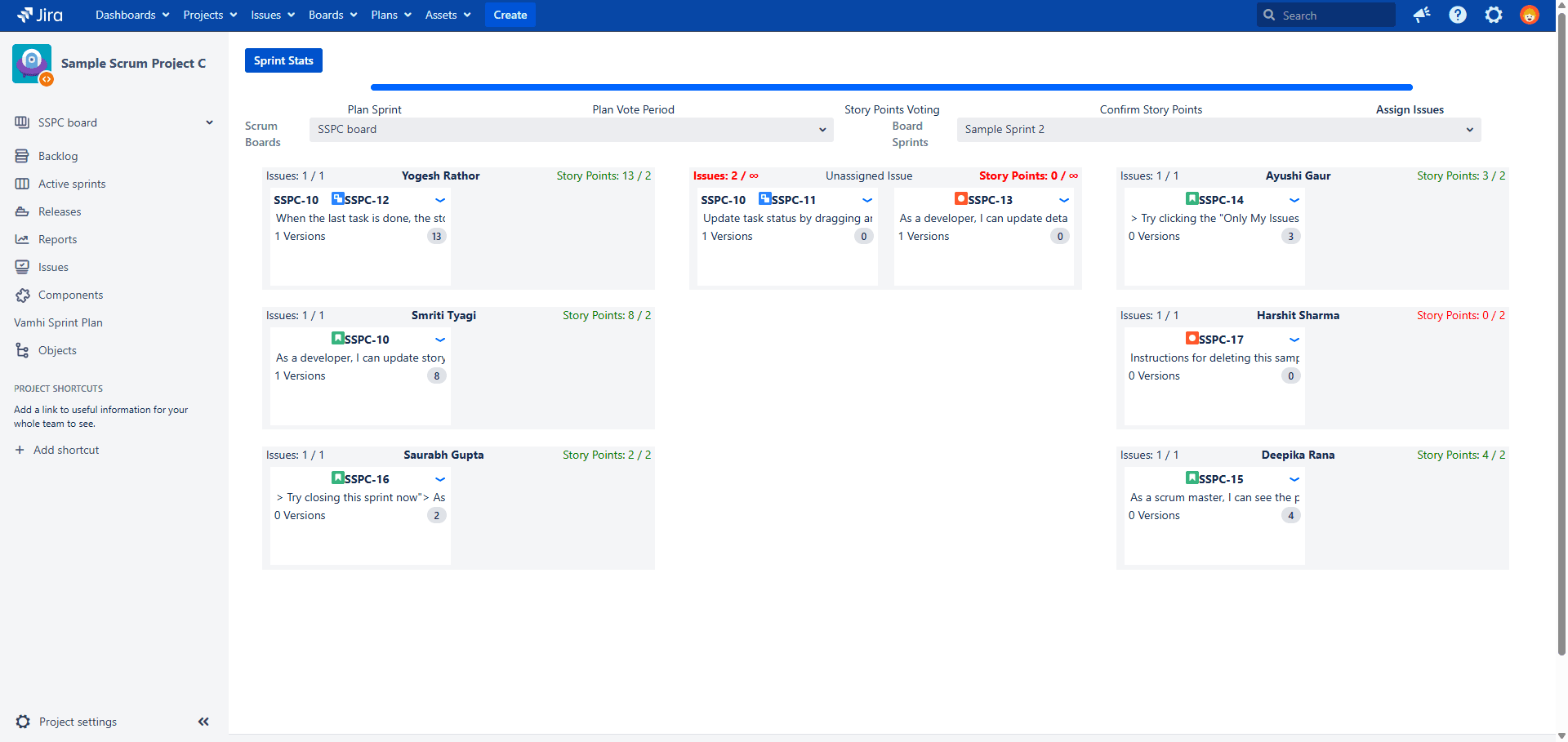The height and width of the screenshot is (742, 1568).
Task: Open the Scrum Boards SSPC board dropdown
Action: (571, 130)
